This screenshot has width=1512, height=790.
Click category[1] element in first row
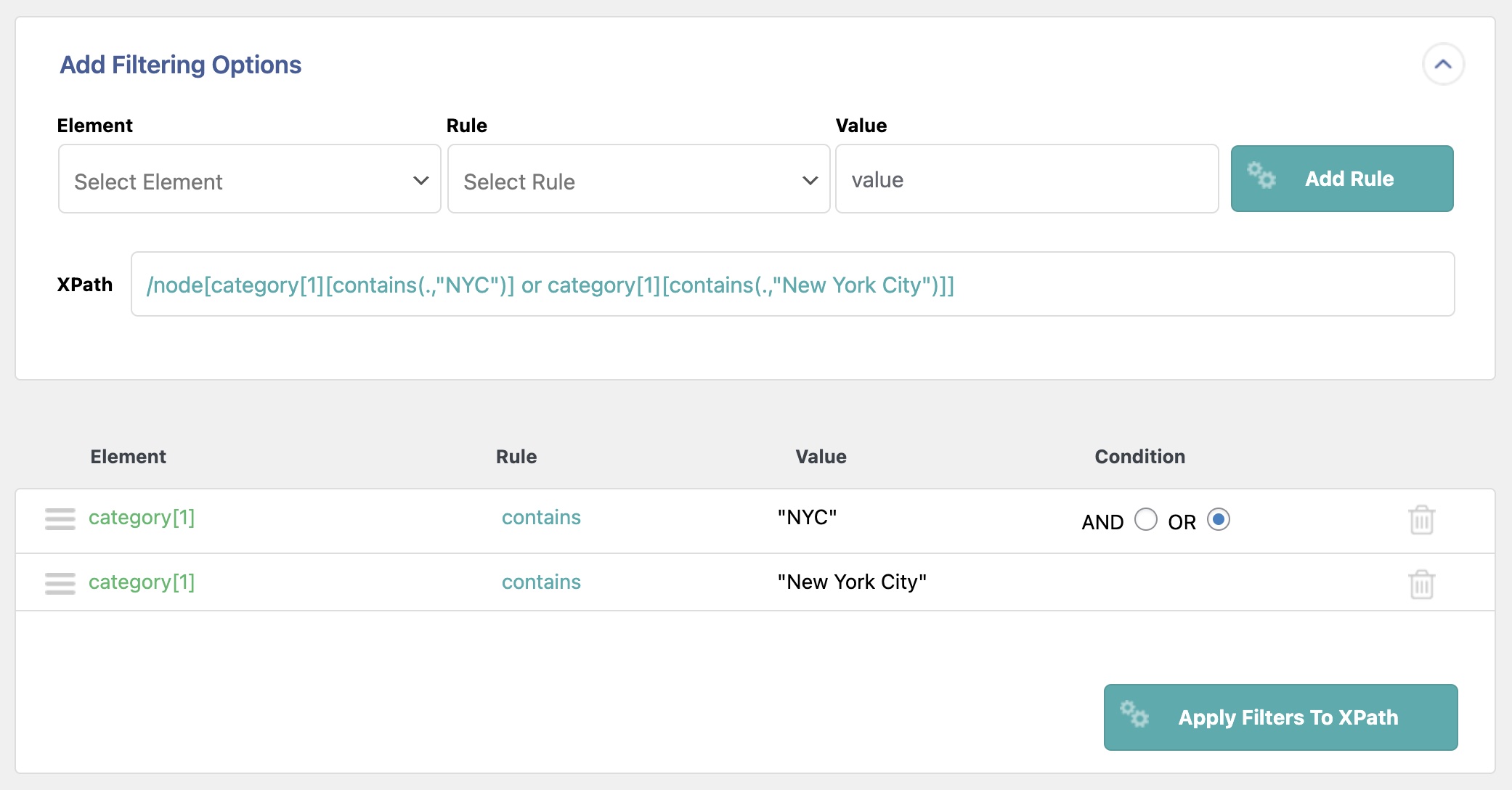tap(142, 518)
